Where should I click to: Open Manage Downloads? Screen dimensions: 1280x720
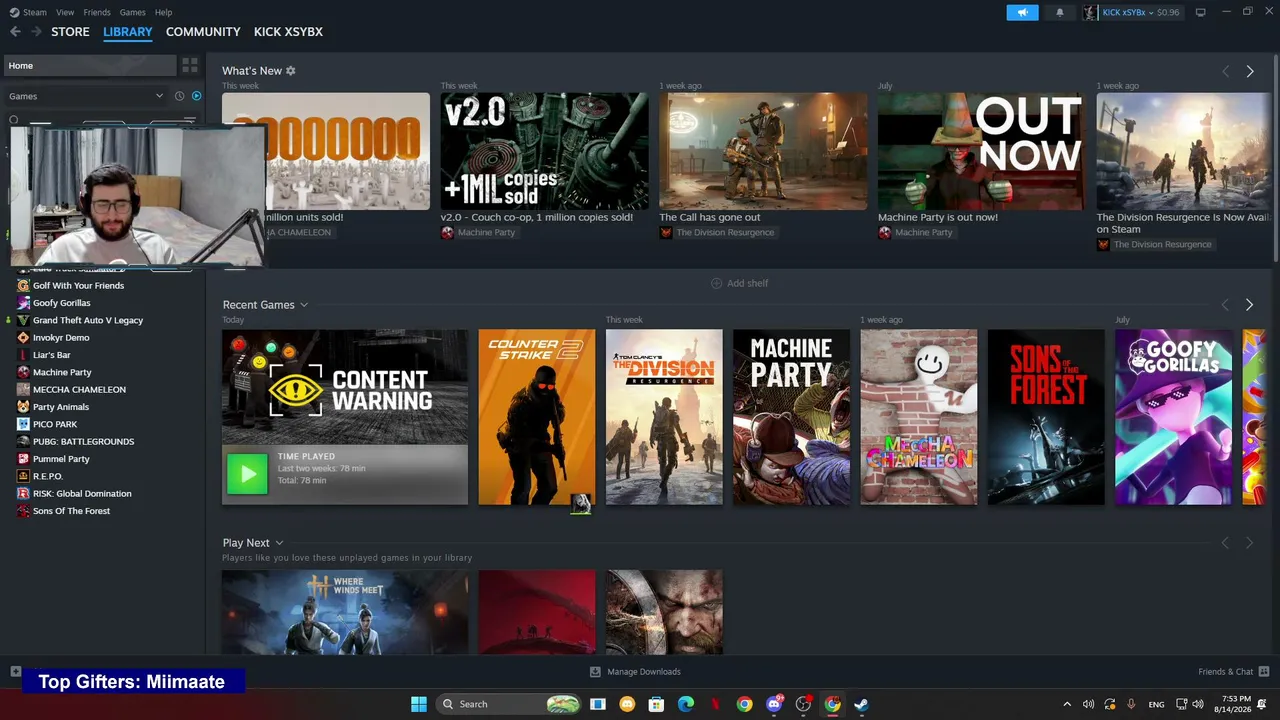click(x=635, y=672)
